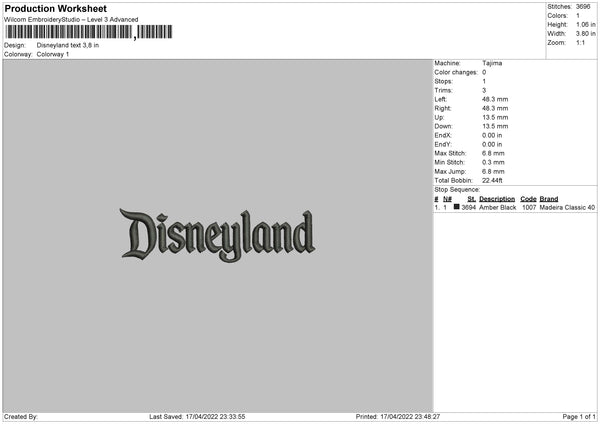Image resolution: width=600 pixels, height=424 pixels.
Task: Click the St. column header
Action: 471,199
